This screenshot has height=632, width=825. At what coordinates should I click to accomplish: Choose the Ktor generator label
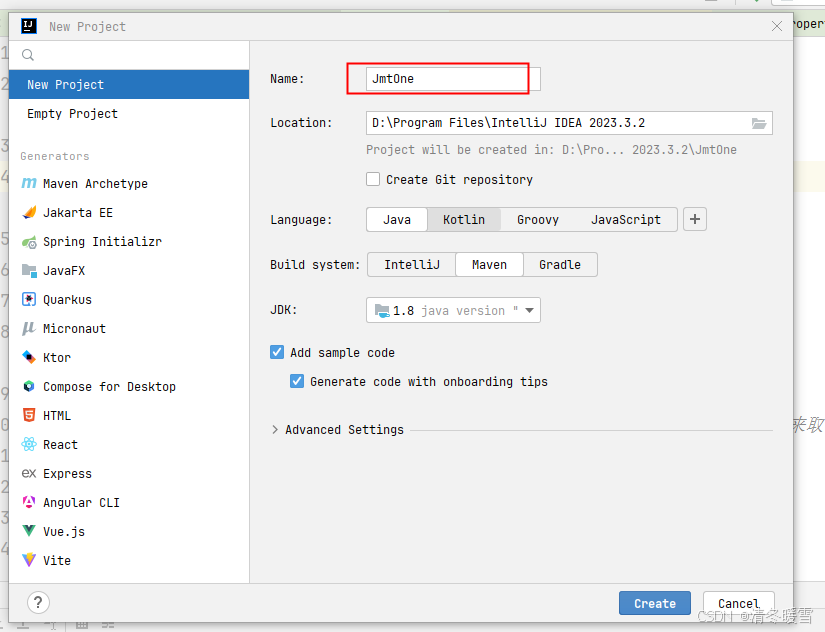(x=57, y=357)
